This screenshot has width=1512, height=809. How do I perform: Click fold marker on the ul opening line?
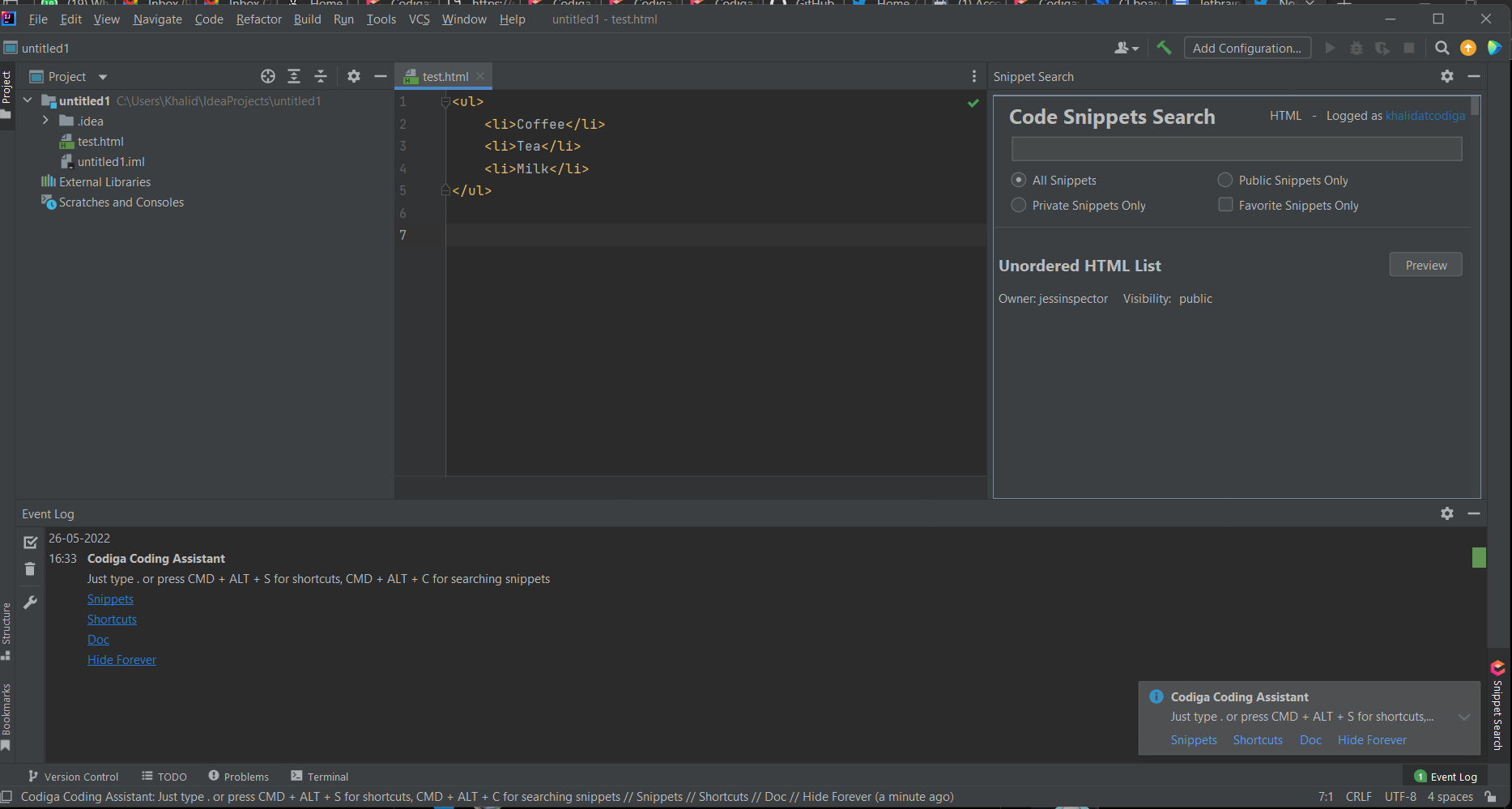(445, 102)
